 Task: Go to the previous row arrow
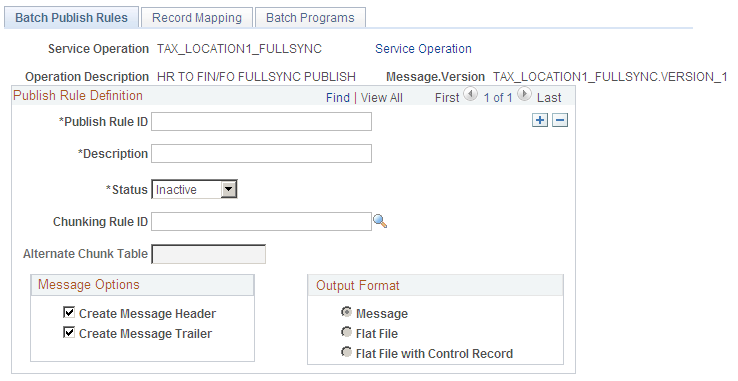[x=470, y=94]
